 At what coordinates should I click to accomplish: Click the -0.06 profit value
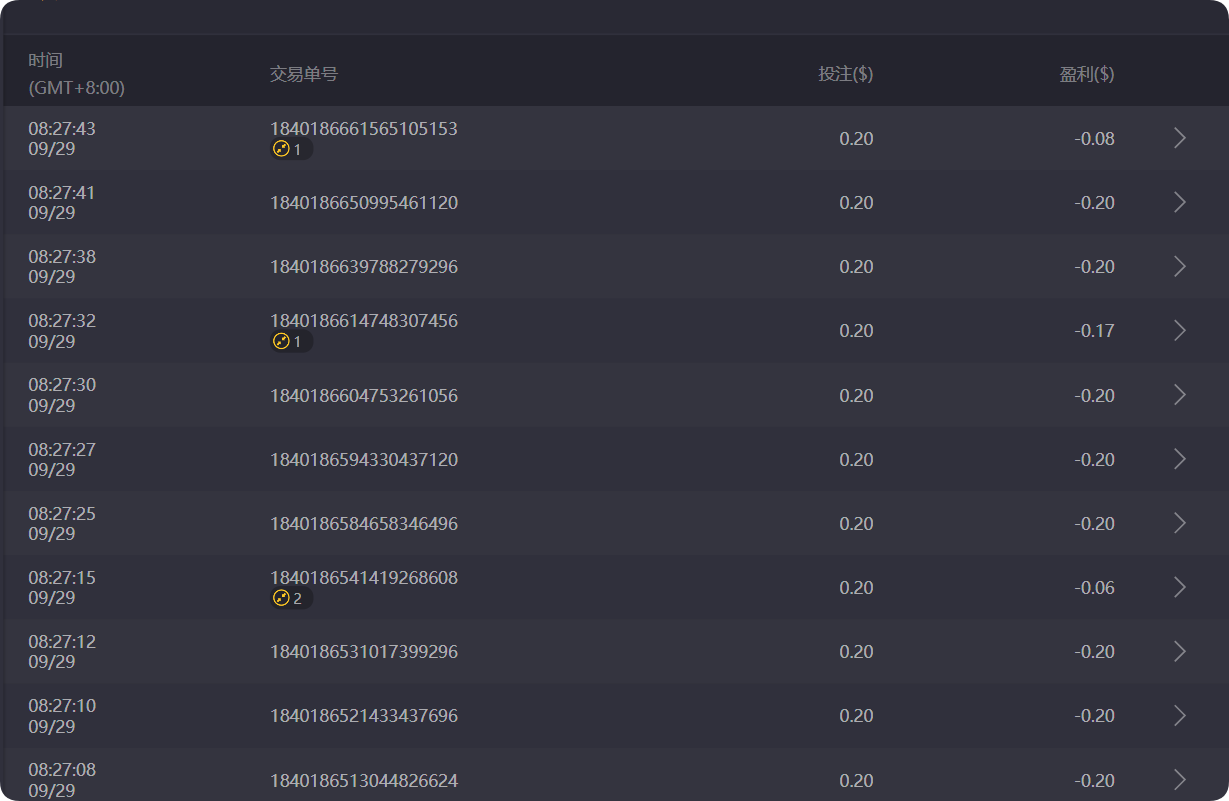1096,588
